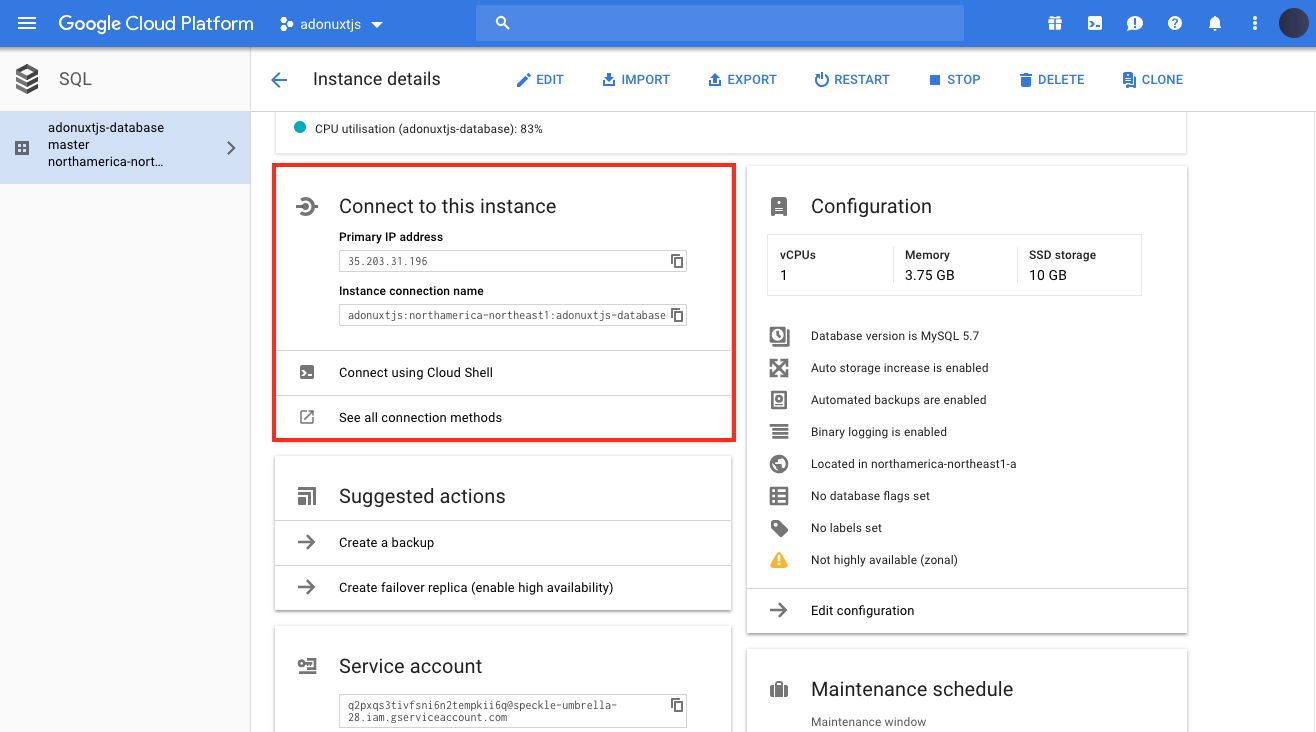Select IMPORT in the instance toolbar
The width and height of the screenshot is (1316, 732).
[636, 79]
